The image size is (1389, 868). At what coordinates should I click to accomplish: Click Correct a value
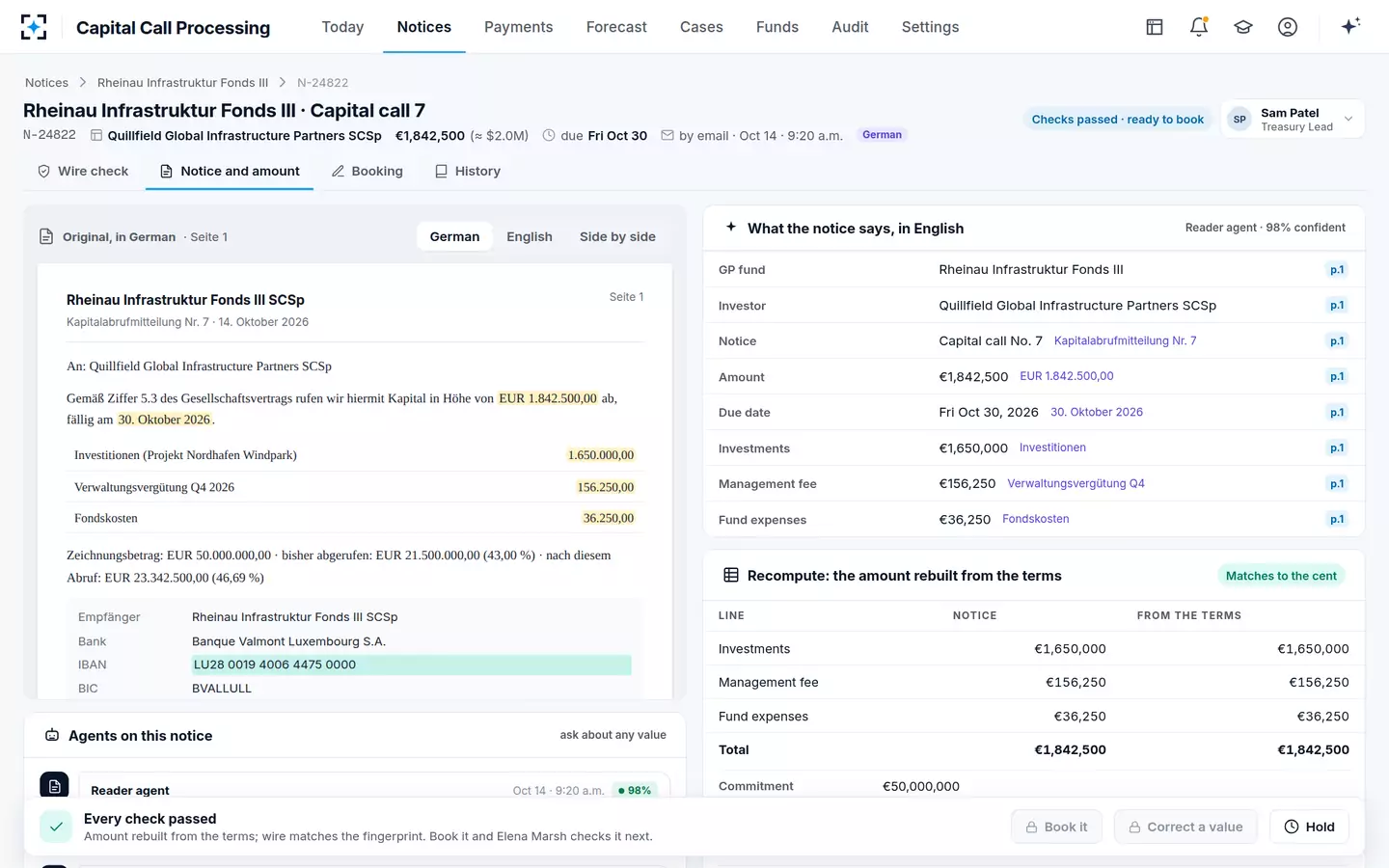(x=1185, y=827)
